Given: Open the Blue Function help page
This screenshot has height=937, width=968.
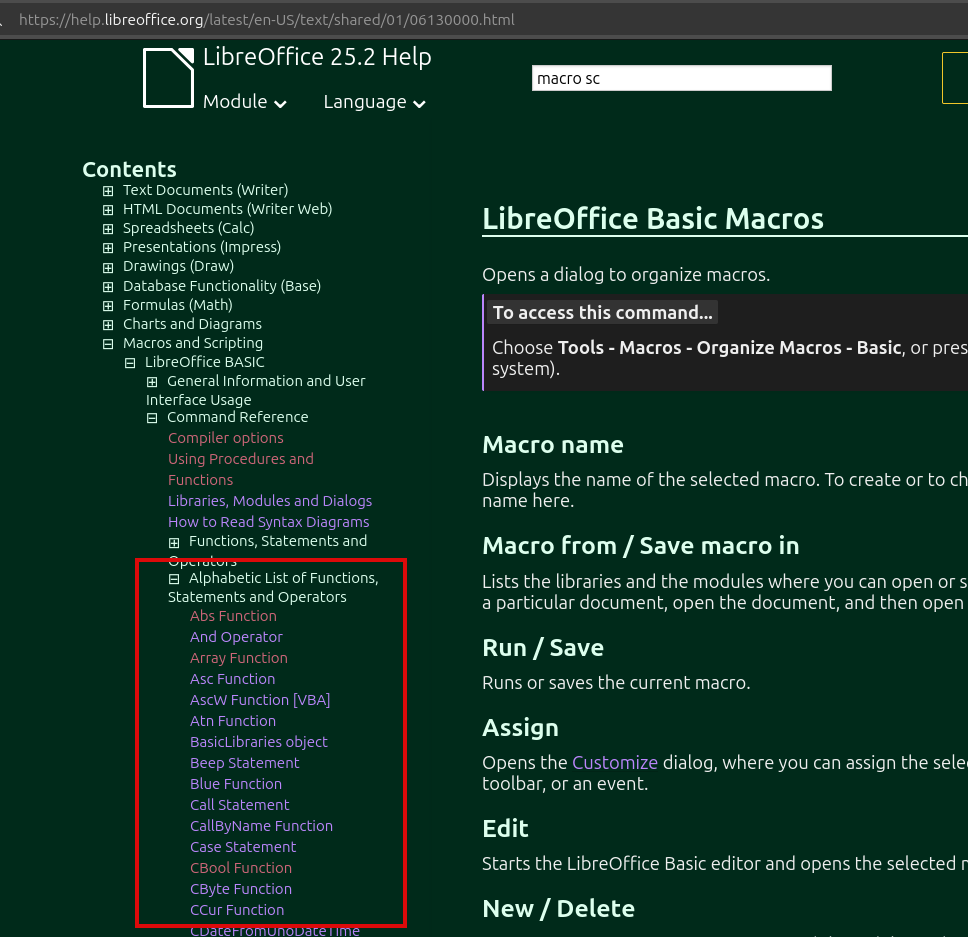Looking at the screenshot, I should (236, 784).
